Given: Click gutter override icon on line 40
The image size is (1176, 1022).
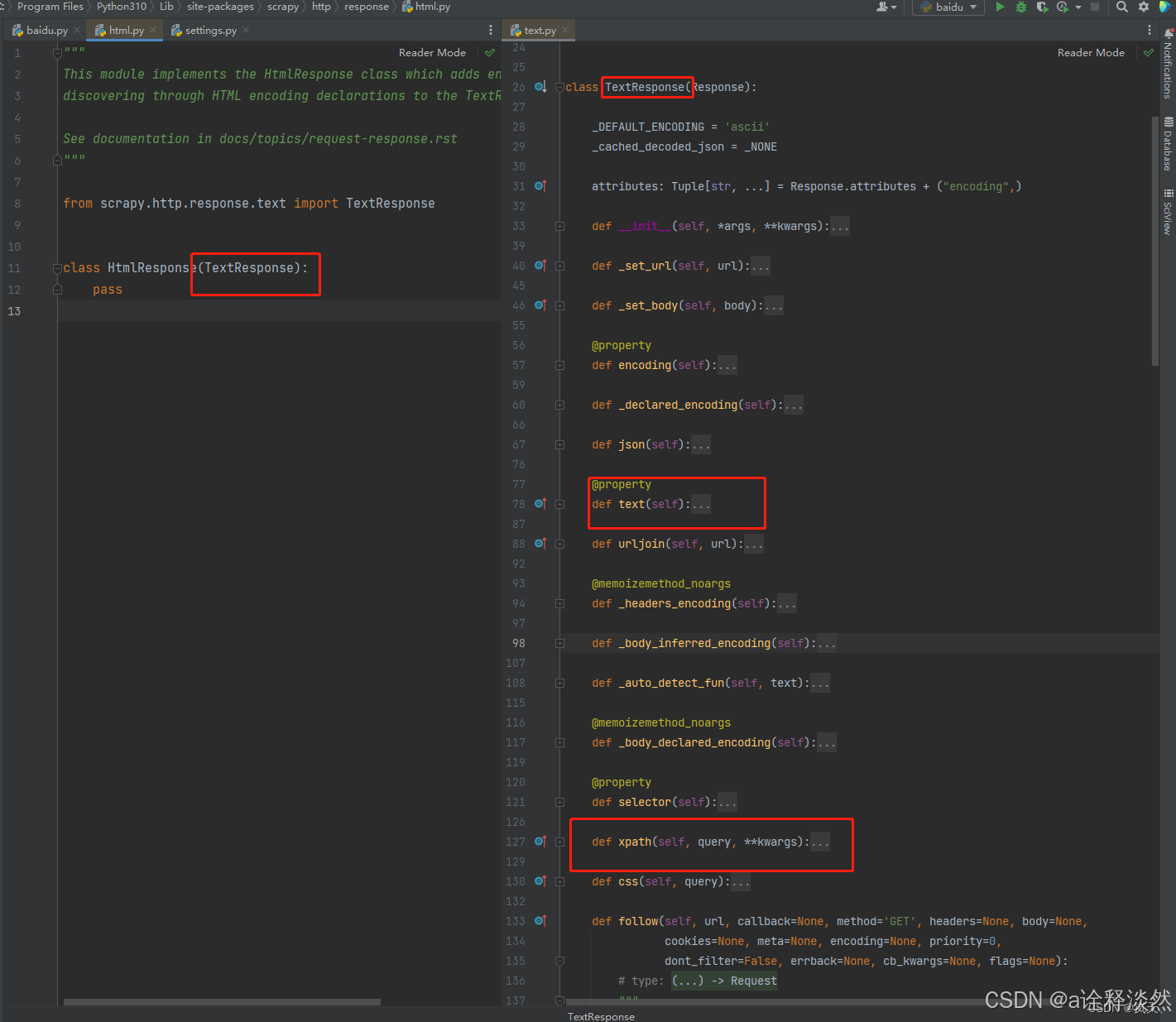Looking at the screenshot, I should point(540,266).
